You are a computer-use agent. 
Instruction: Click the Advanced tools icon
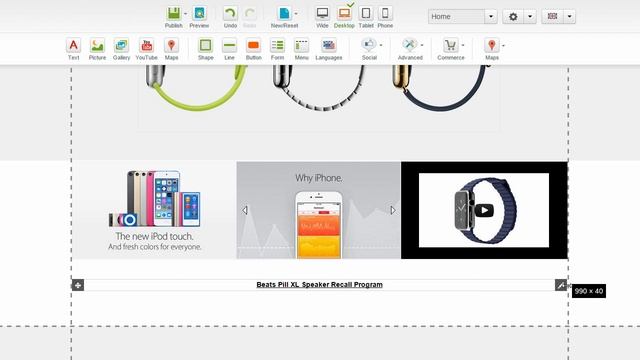point(409,45)
